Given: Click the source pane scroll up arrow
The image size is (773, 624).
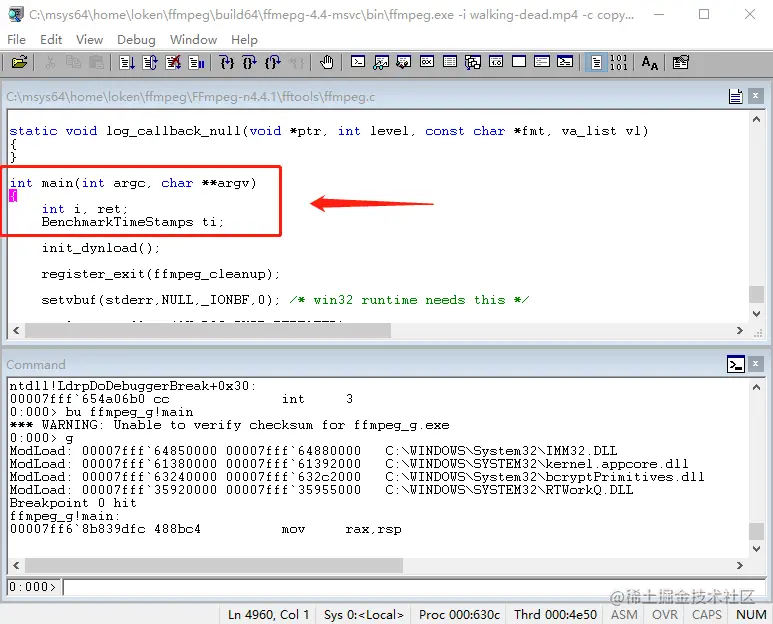Looking at the screenshot, I should pos(756,119).
